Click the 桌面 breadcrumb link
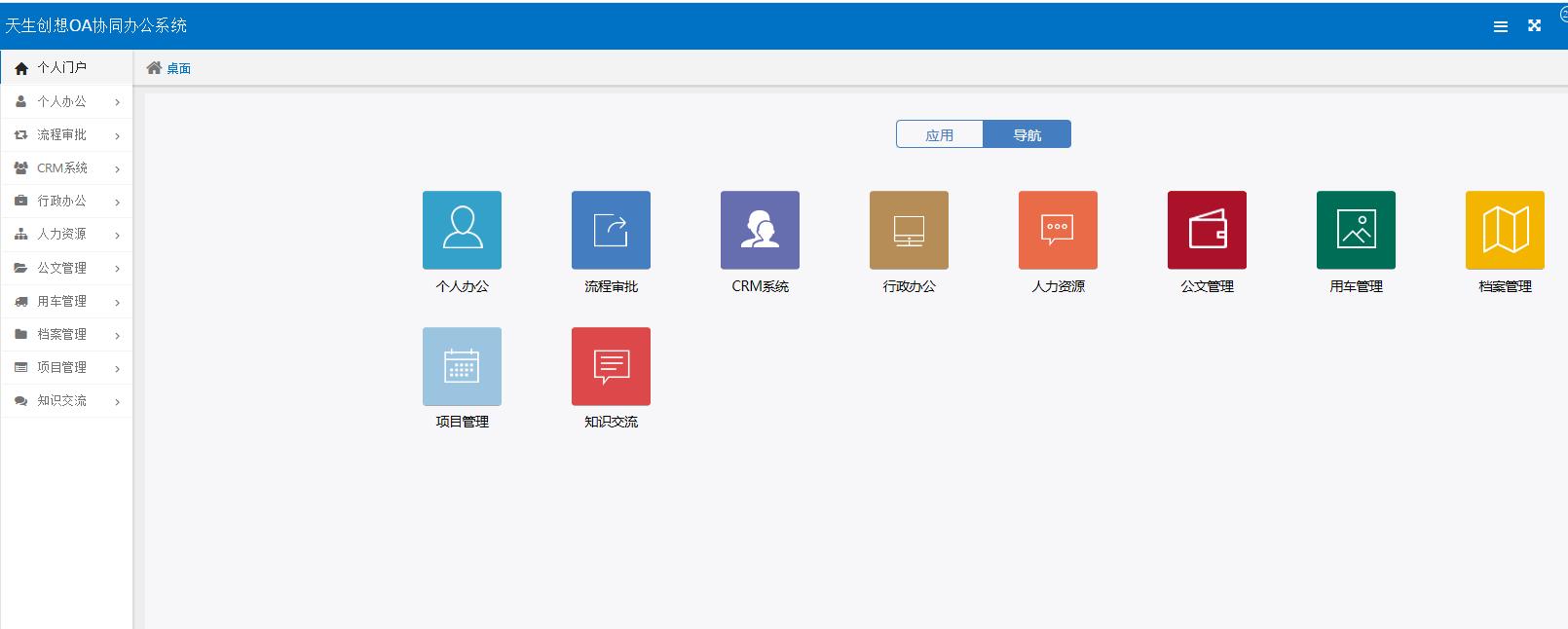Image resolution: width=1568 pixels, height=629 pixels. click(x=178, y=68)
